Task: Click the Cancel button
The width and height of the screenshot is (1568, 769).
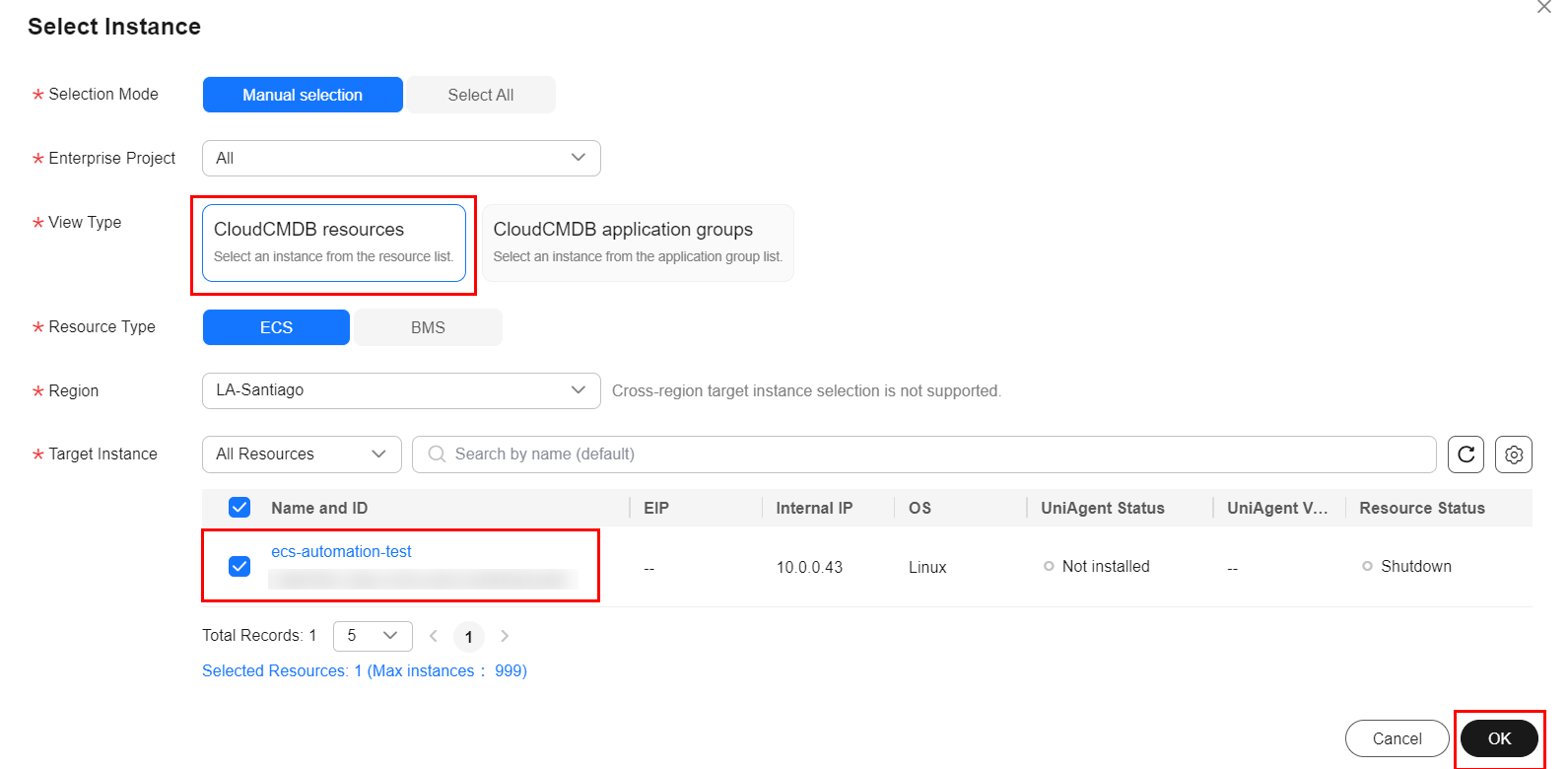Action: [x=1397, y=738]
